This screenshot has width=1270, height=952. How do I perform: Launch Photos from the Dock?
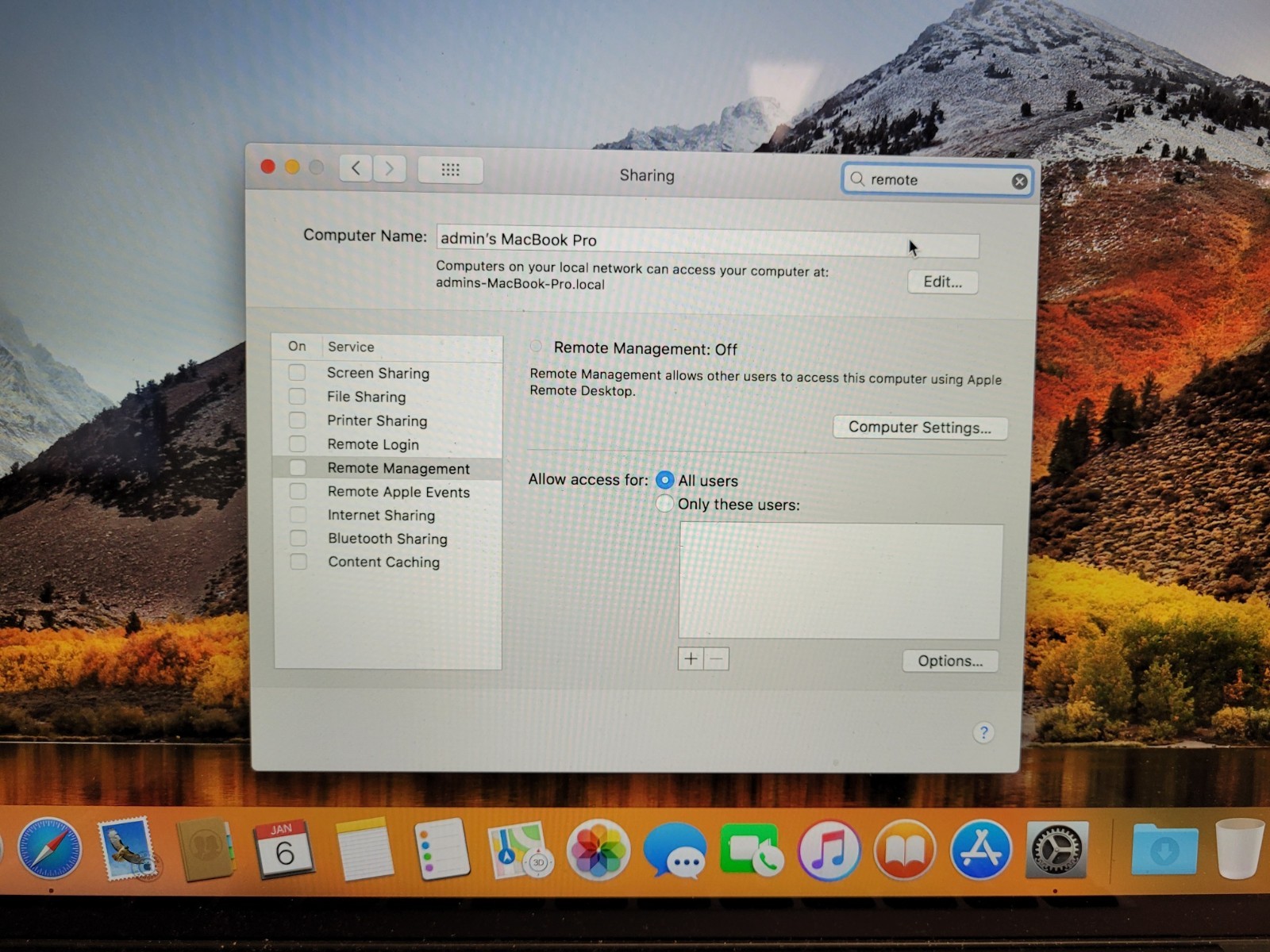coord(598,850)
